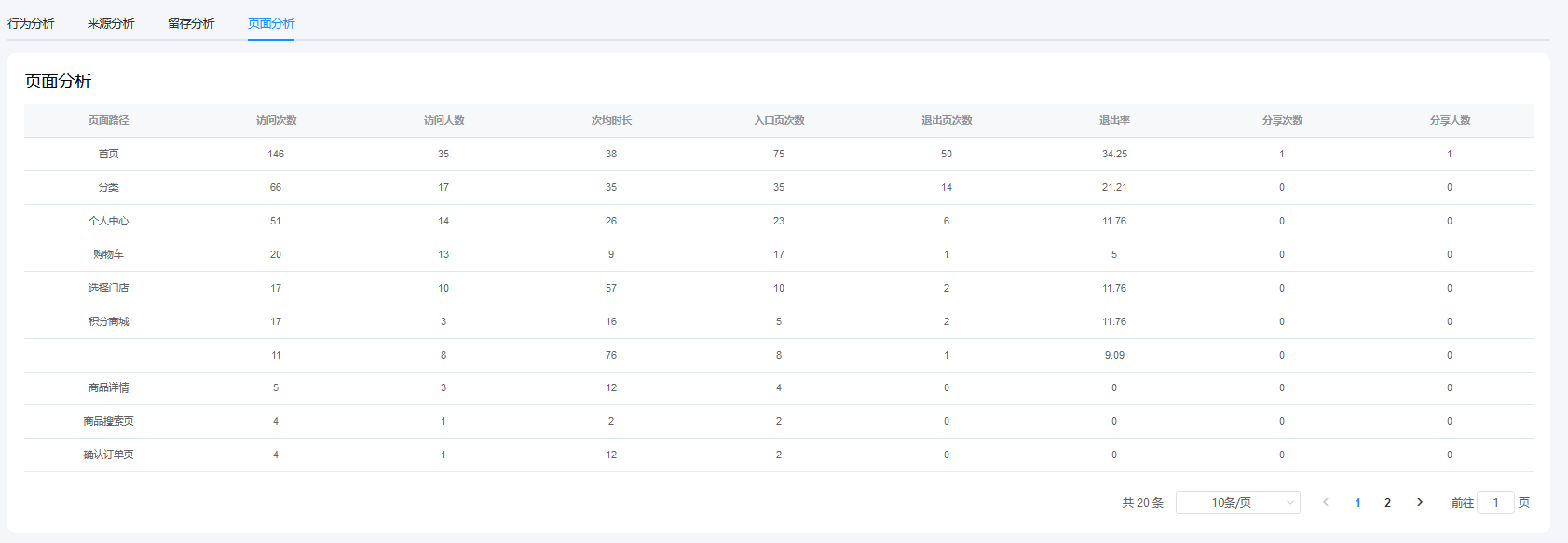The width and height of the screenshot is (1568, 543).
Task: Click the next page arrow icon
Action: pyautogui.click(x=1420, y=502)
